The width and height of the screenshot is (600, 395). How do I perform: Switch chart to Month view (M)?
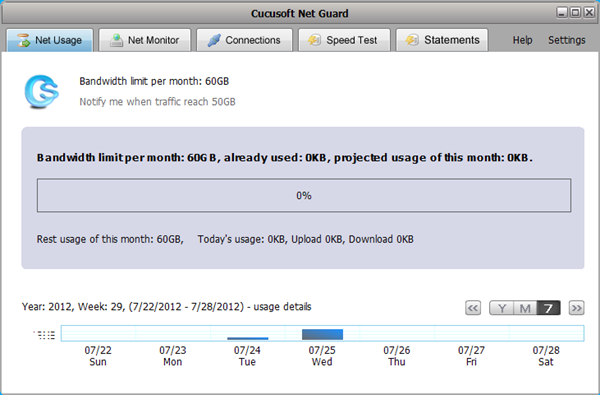pyautogui.click(x=525, y=308)
